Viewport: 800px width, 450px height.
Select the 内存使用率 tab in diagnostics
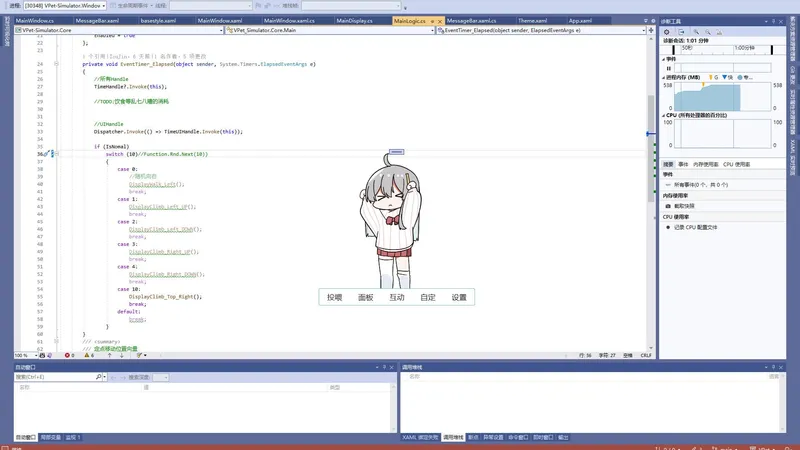(x=706, y=164)
